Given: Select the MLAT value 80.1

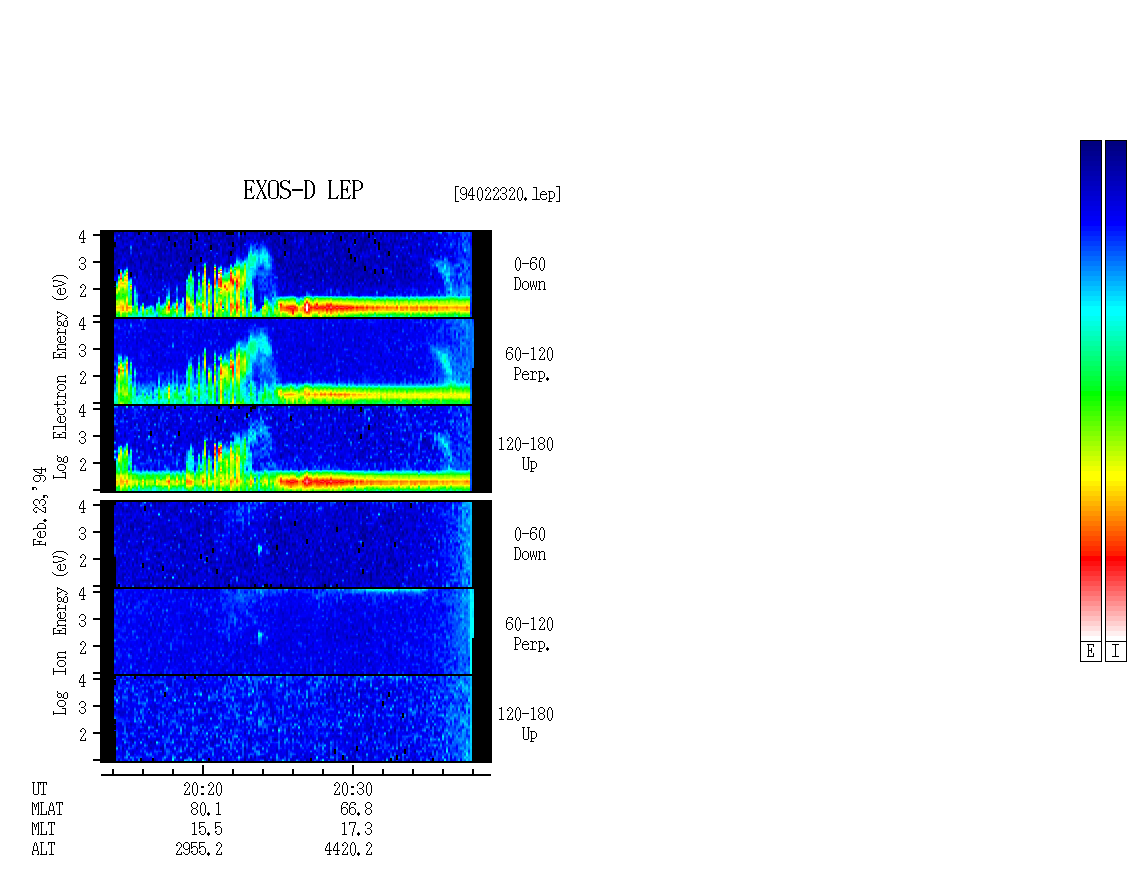Looking at the screenshot, I should coord(206,809).
